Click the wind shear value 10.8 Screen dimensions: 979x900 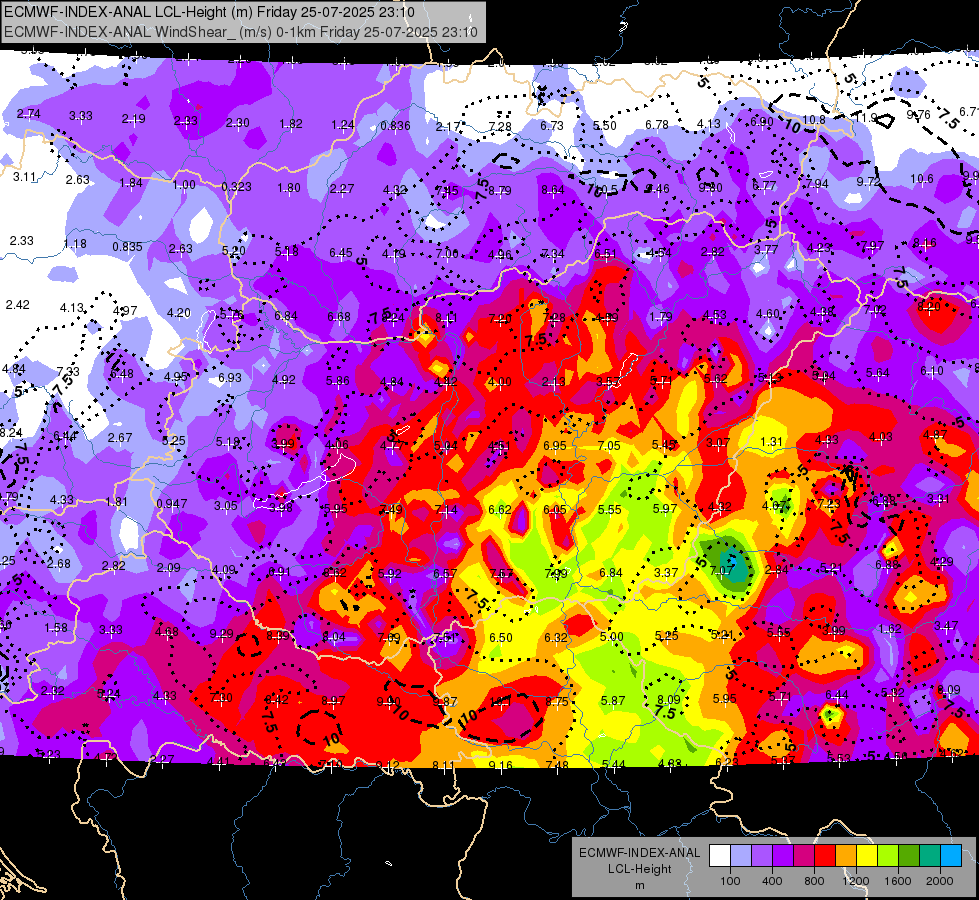814,119
